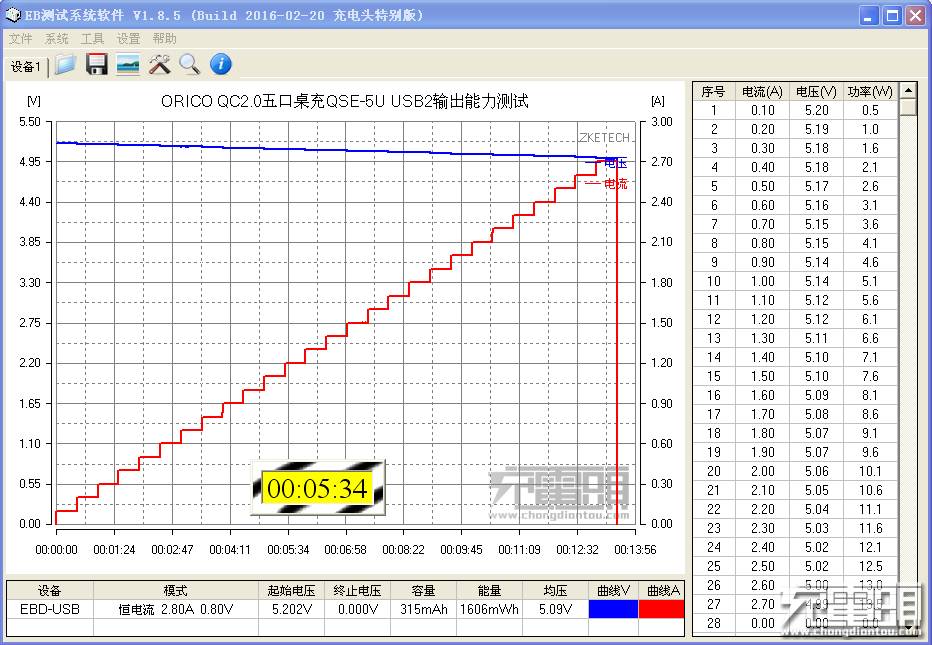Click the magnifying glass search icon
Screen dimensions: 932x645
(190, 64)
